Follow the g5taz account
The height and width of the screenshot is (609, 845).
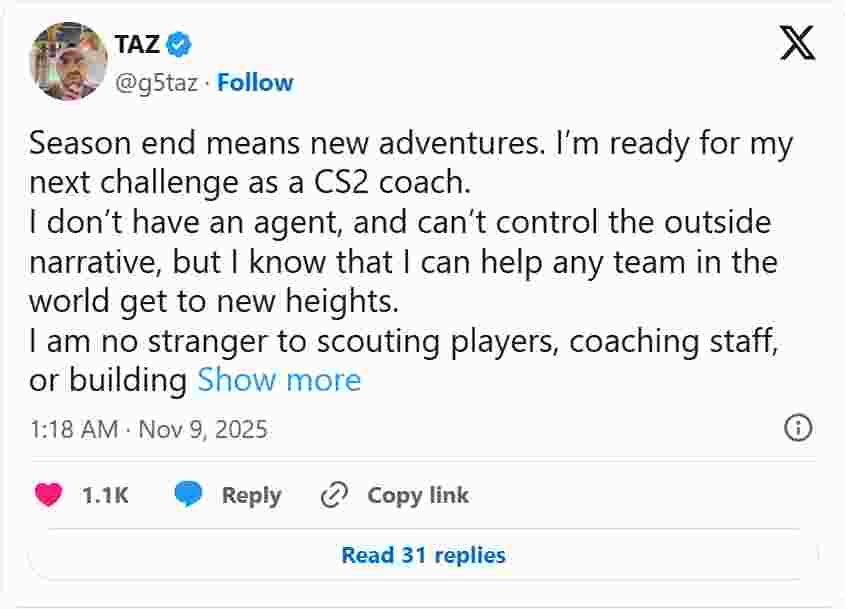[x=255, y=82]
